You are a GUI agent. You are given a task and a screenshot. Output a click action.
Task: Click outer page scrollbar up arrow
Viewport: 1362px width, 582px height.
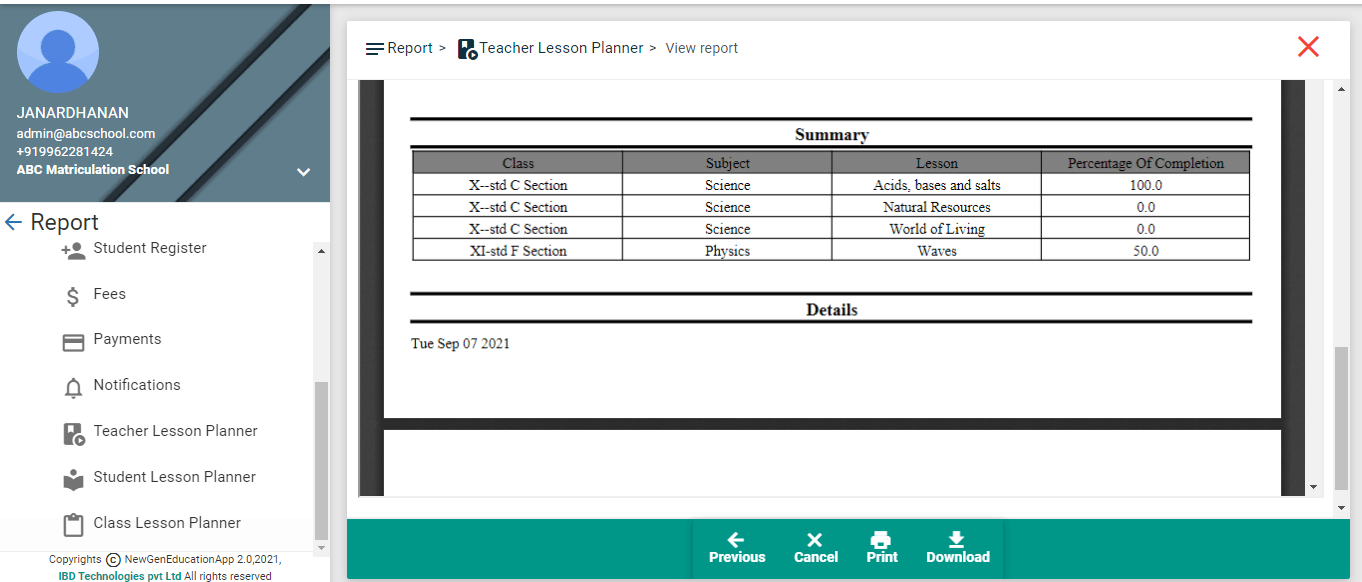(1342, 88)
